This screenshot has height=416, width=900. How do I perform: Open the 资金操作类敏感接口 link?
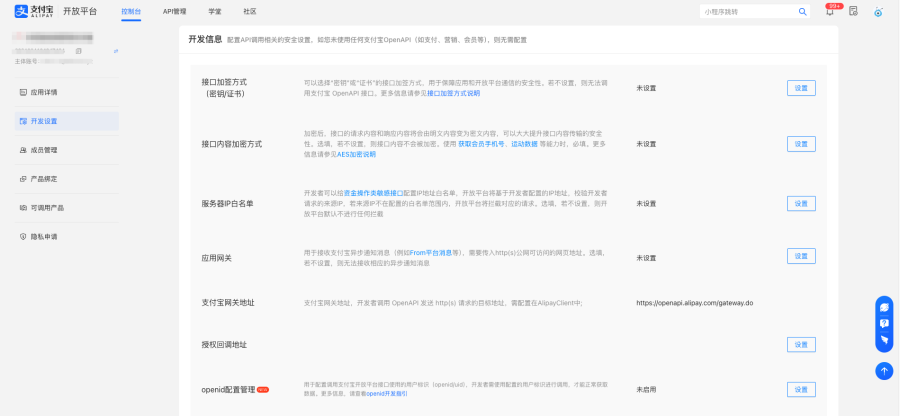pos(374,193)
